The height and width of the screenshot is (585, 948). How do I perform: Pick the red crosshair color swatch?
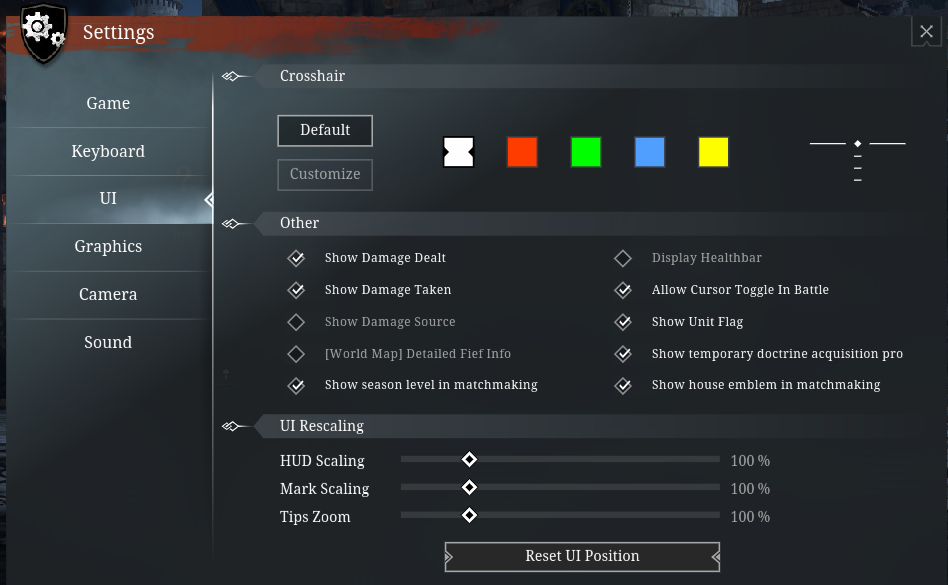click(x=522, y=152)
